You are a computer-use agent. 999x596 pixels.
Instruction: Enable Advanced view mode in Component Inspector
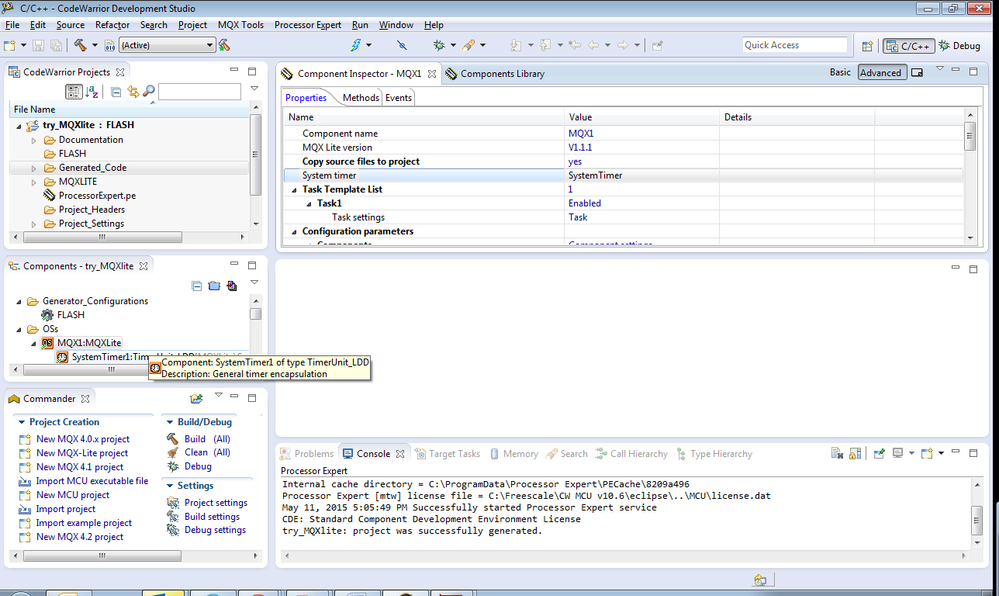[880, 73]
